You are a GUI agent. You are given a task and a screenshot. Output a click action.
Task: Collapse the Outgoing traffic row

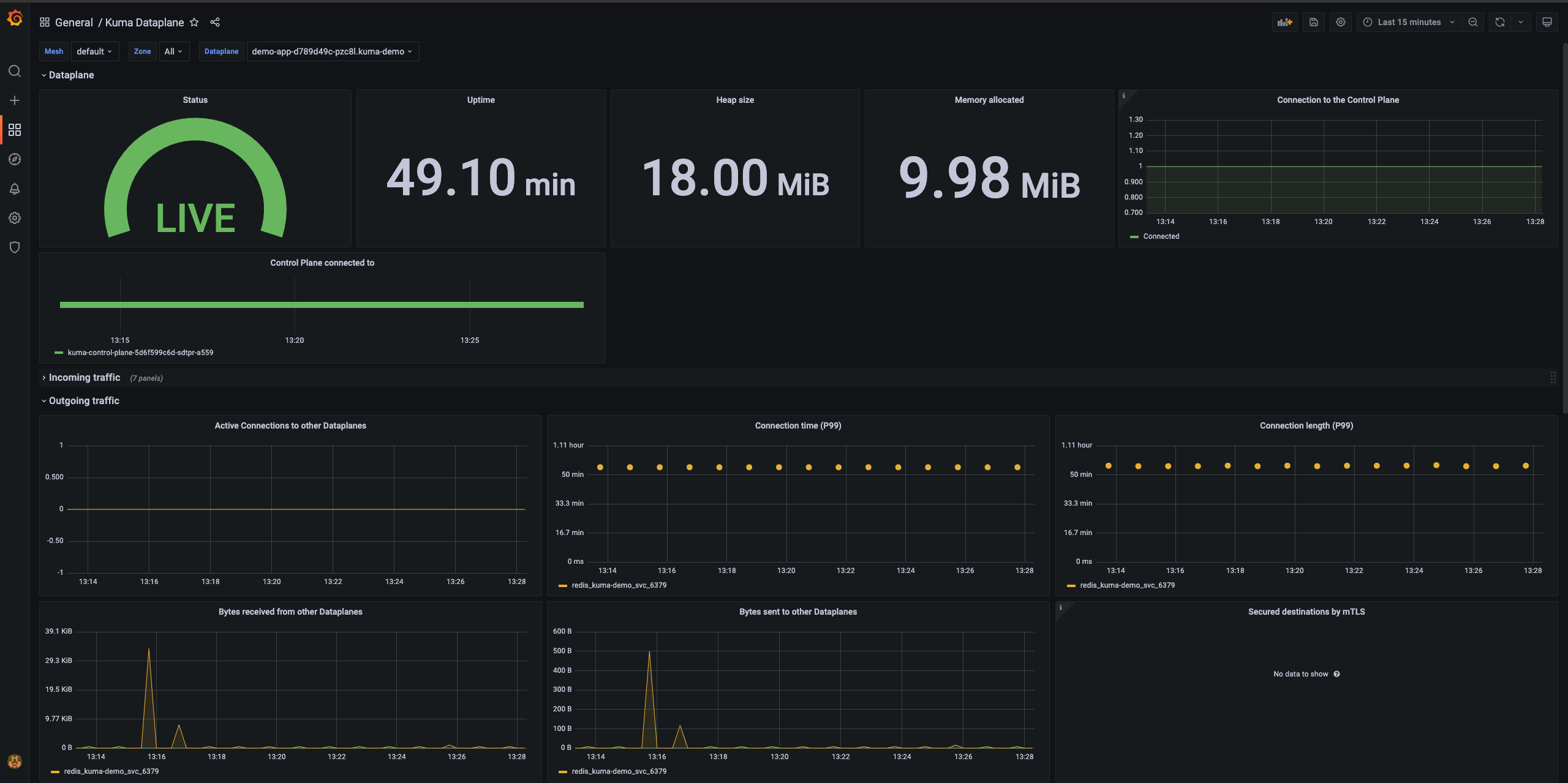tap(84, 400)
